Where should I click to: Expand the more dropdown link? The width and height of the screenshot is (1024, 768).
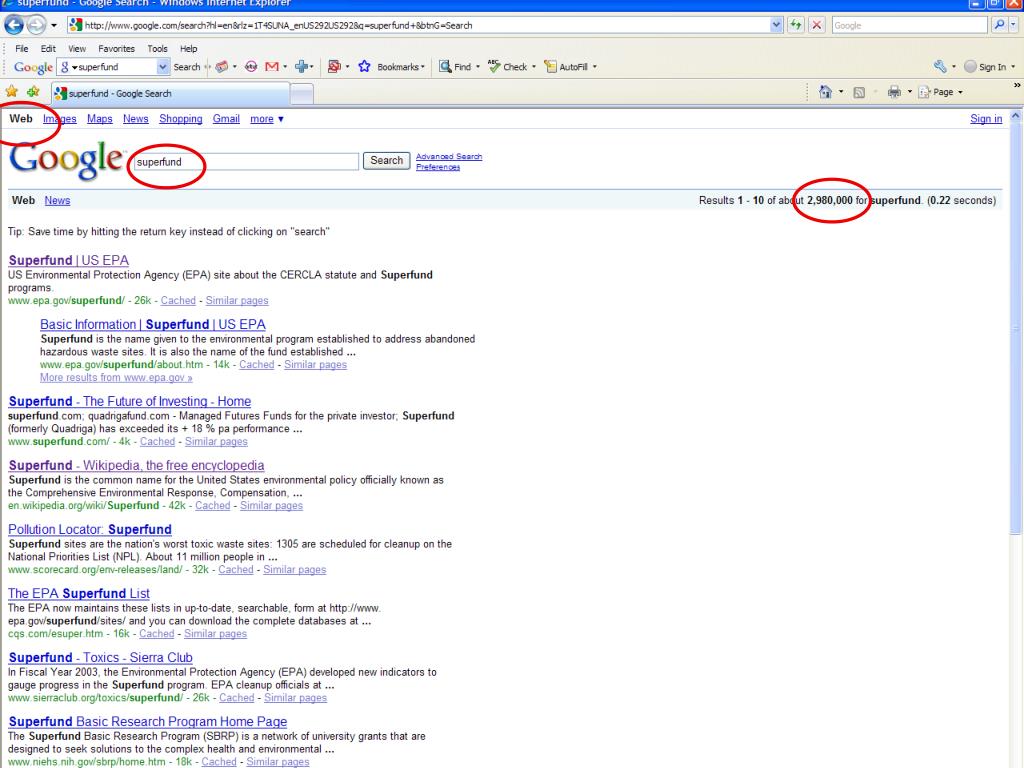(x=266, y=119)
